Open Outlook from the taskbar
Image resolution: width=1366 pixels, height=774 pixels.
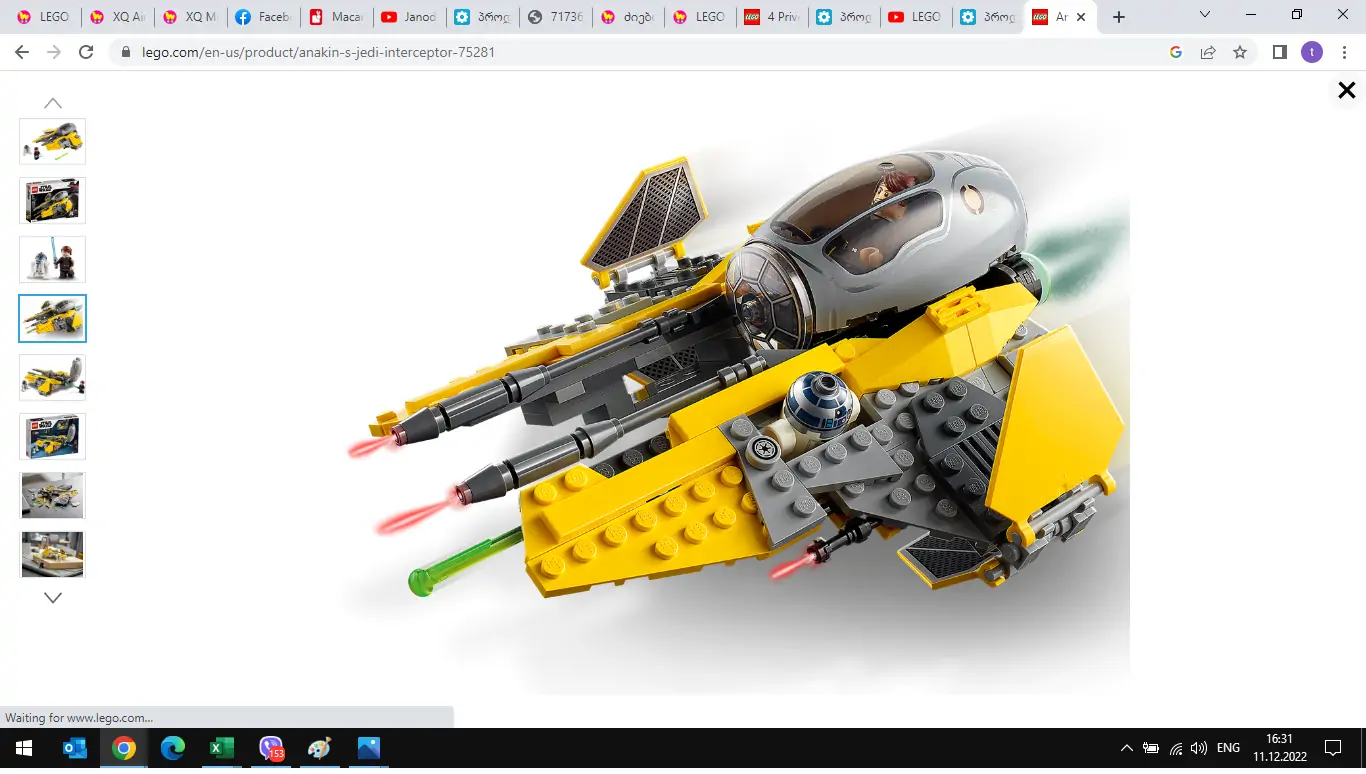pos(75,748)
